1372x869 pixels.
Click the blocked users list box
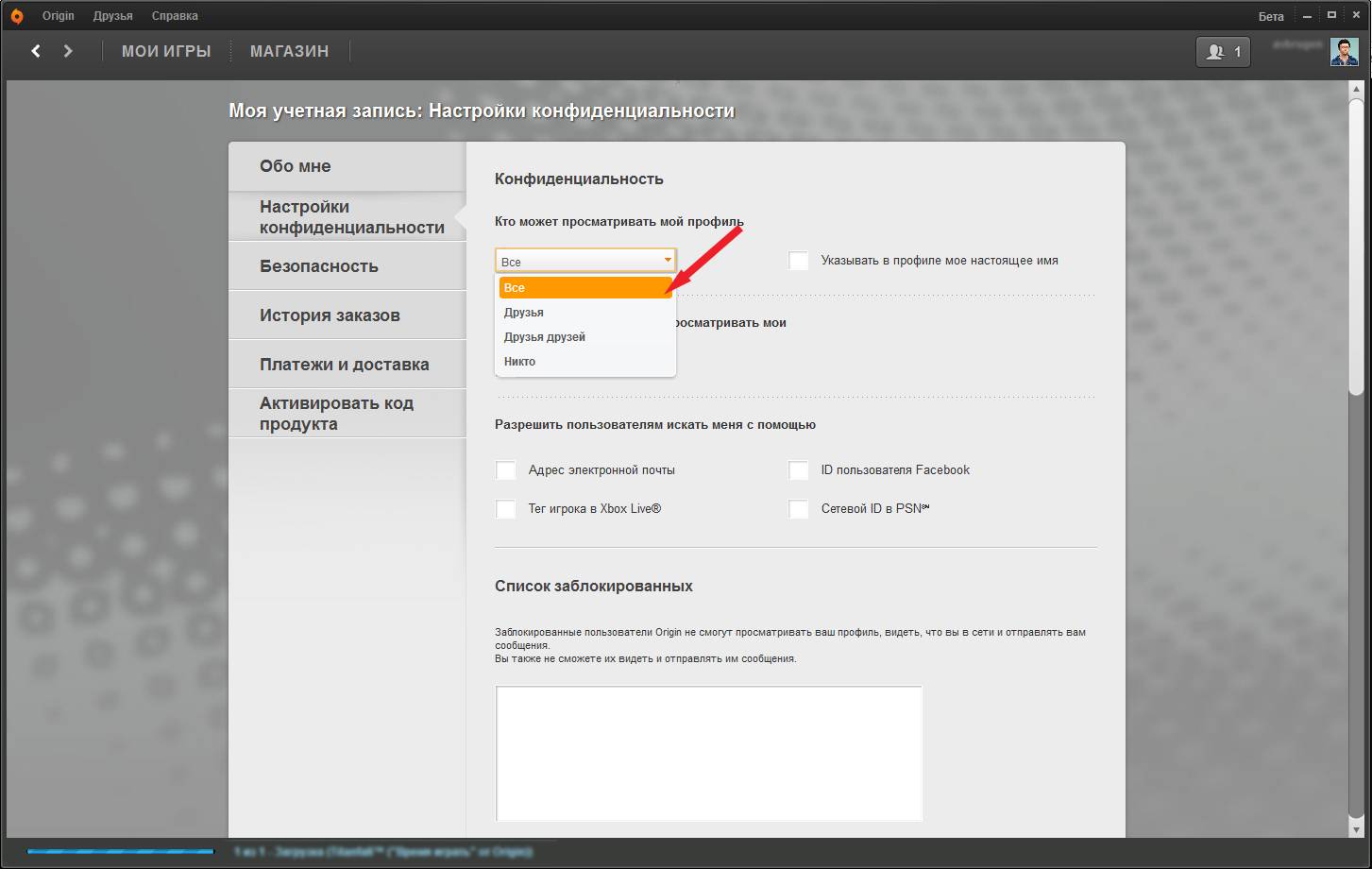tap(708, 753)
